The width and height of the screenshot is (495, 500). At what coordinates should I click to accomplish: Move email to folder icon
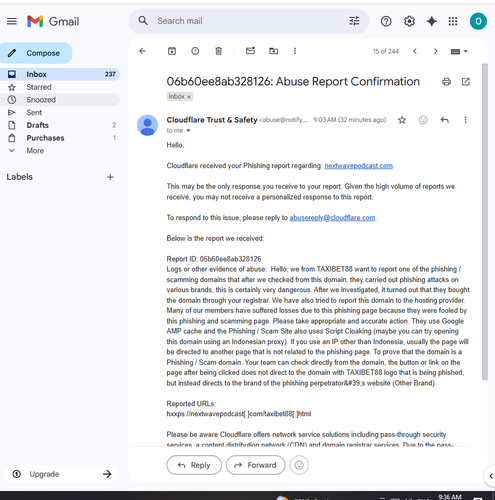click(273, 51)
